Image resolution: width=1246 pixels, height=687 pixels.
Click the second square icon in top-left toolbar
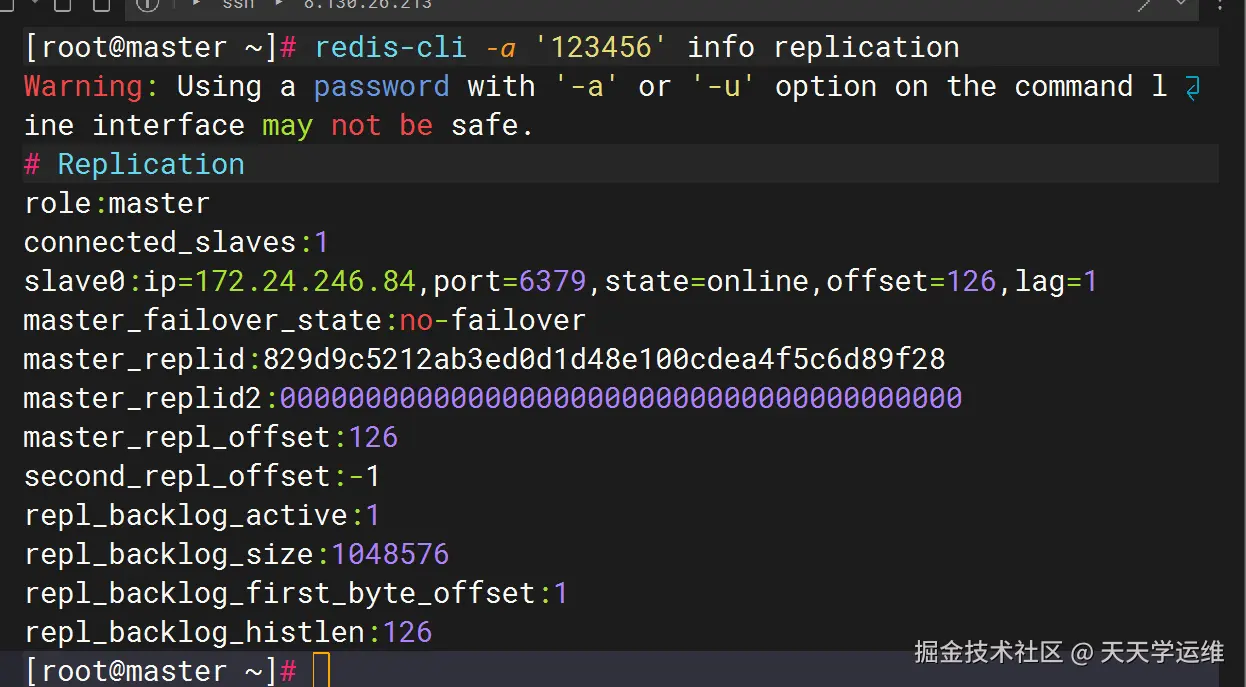[100, 5]
